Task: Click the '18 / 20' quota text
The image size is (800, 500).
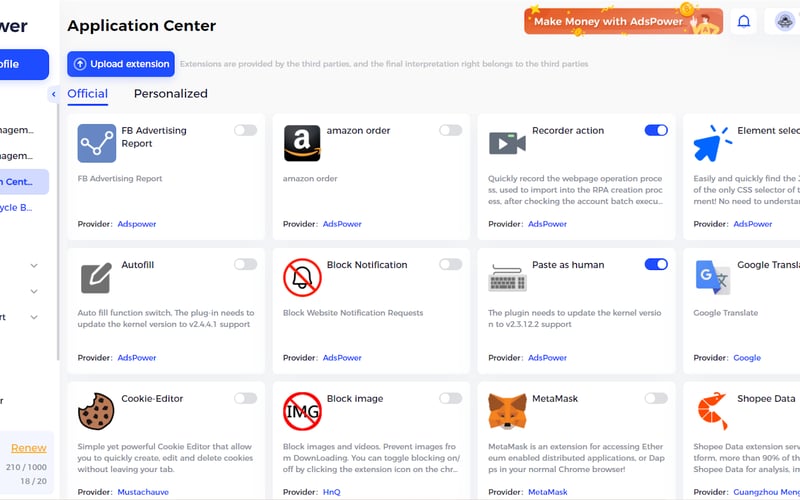Action: (33, 482)
